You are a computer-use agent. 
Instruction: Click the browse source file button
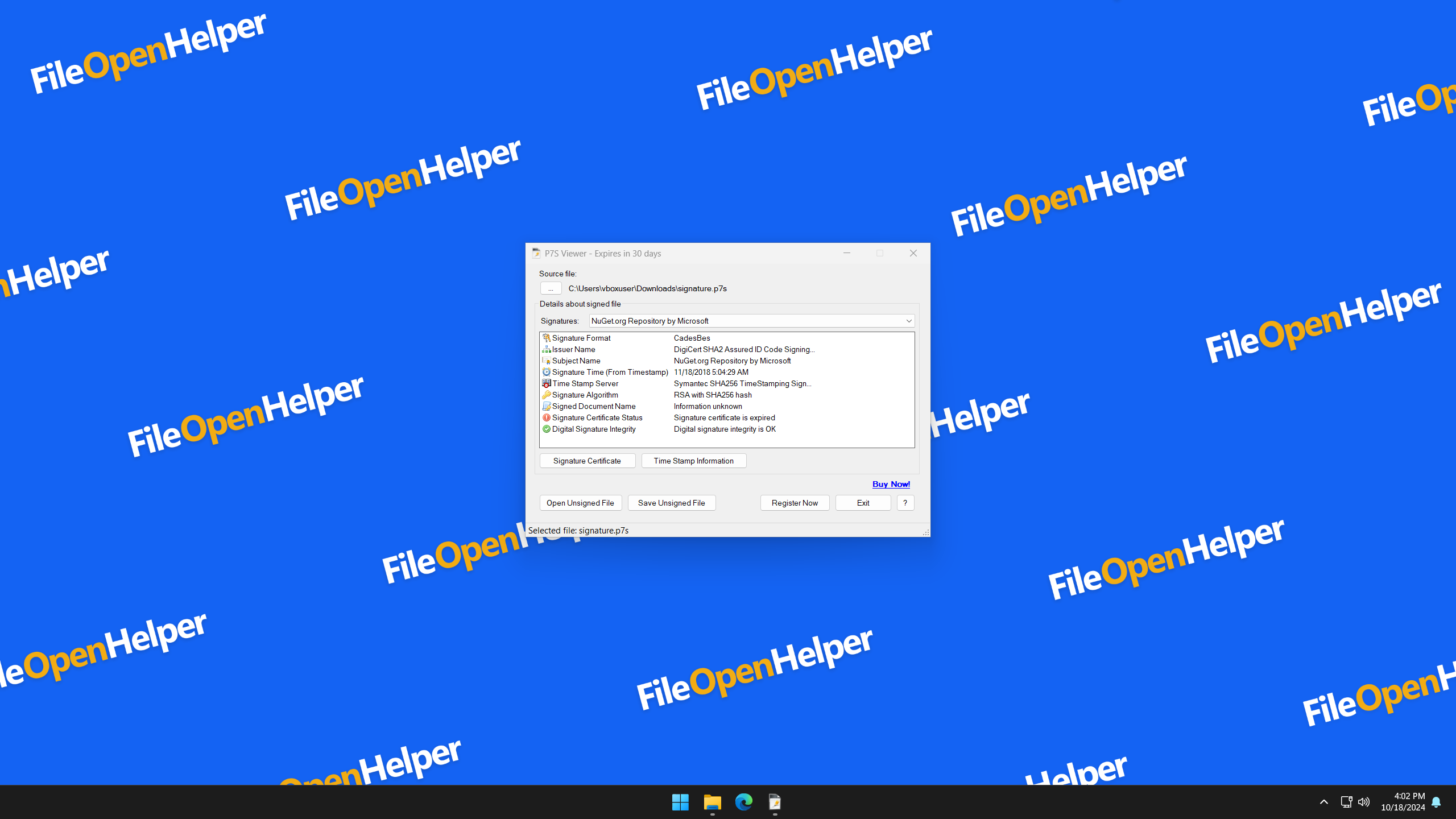click(x=551, y=288)
